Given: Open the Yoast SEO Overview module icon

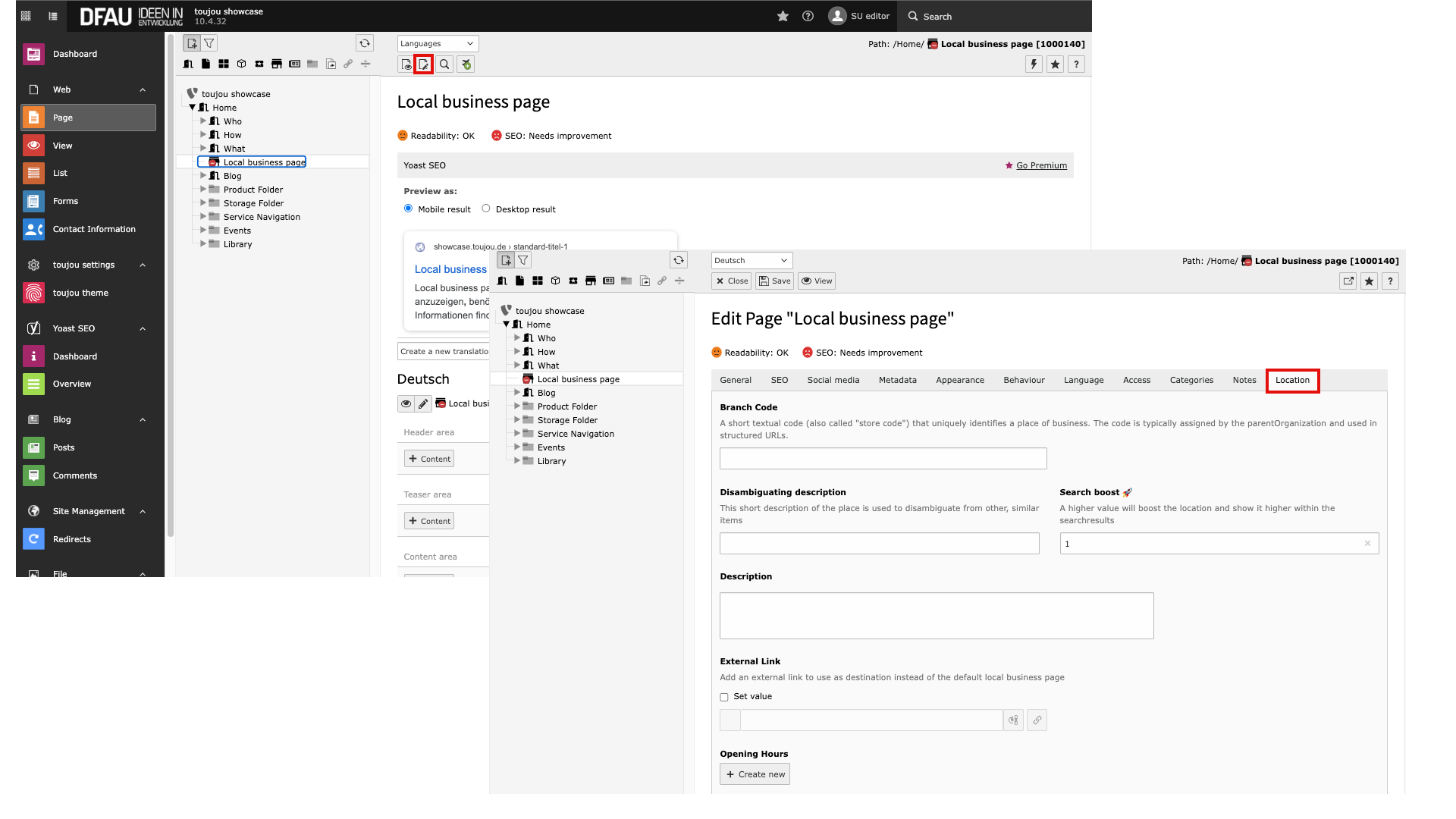Looking at the screenshot, I should click(x=33, y=384).
